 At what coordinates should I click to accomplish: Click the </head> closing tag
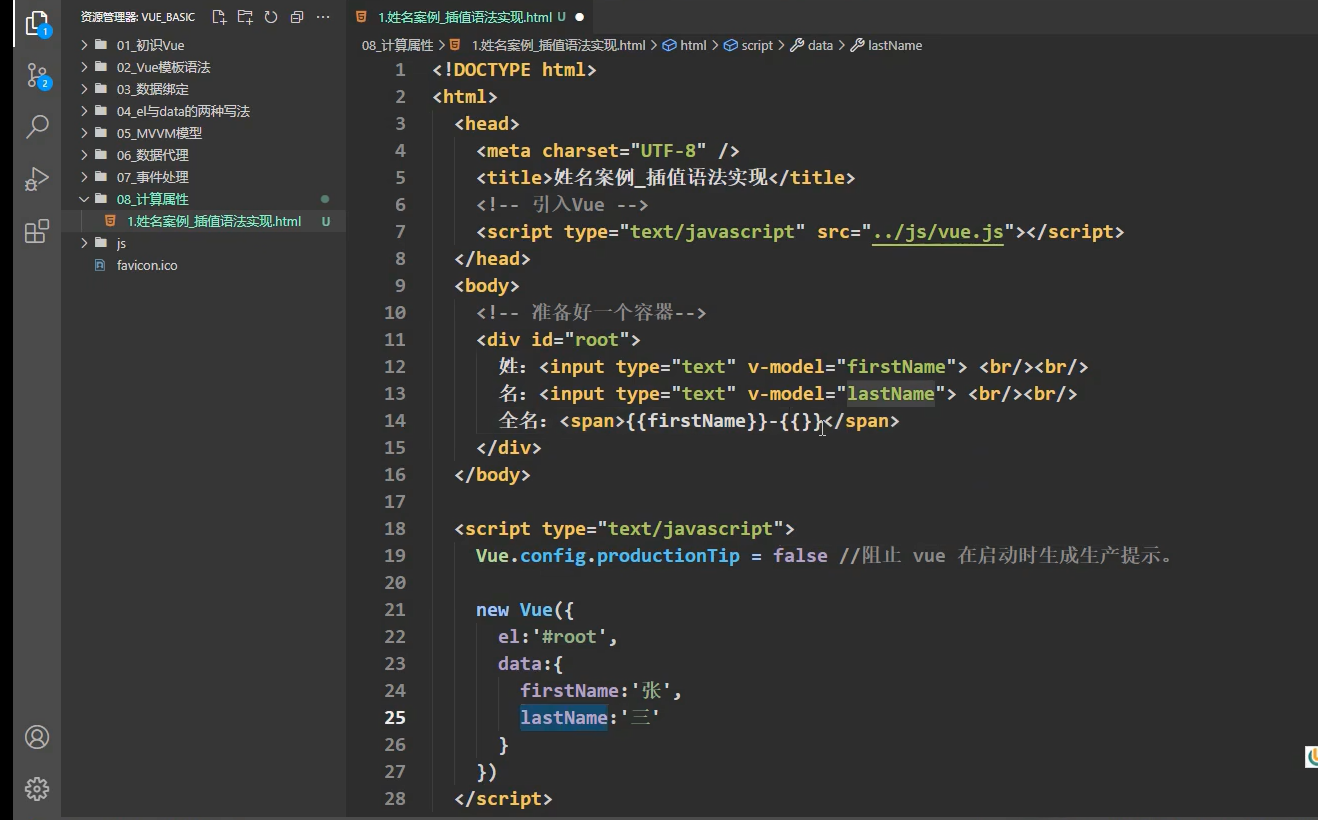click(x=492, y=259)
